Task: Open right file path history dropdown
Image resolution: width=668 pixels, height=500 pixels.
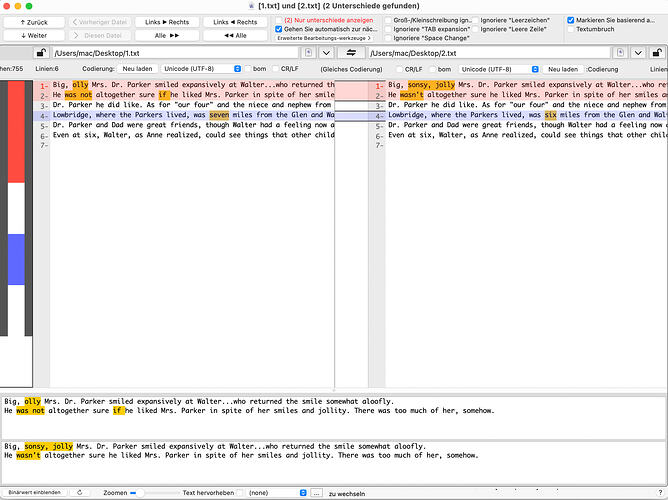Action: pos(638,53)
